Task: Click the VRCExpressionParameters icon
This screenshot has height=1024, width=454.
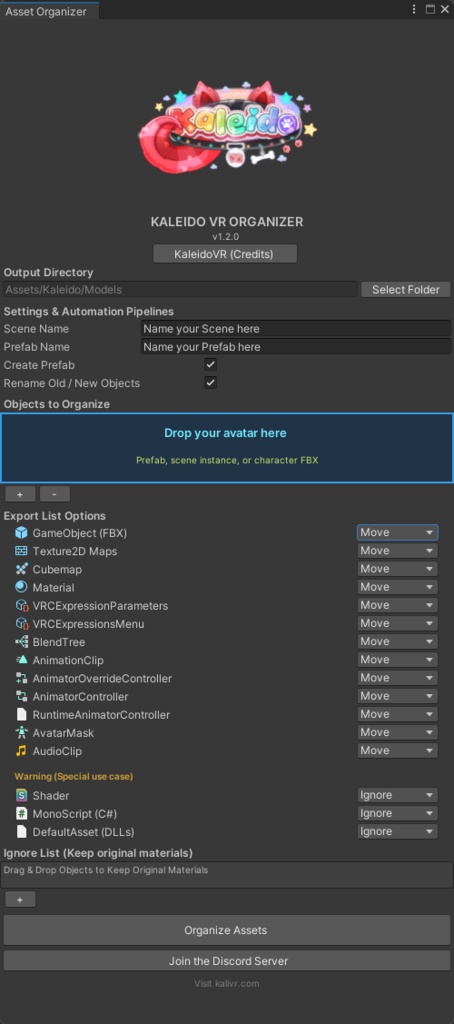Action: (22, 605)
